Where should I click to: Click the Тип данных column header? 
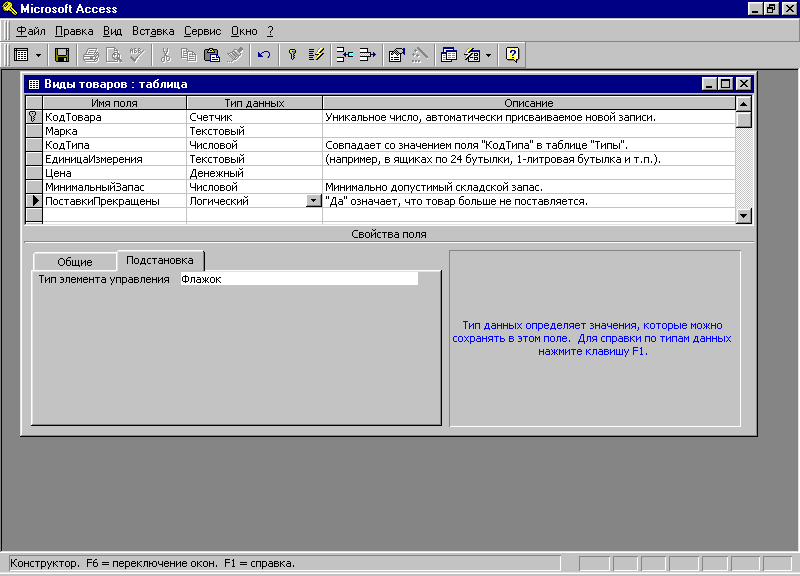[255, 103]
